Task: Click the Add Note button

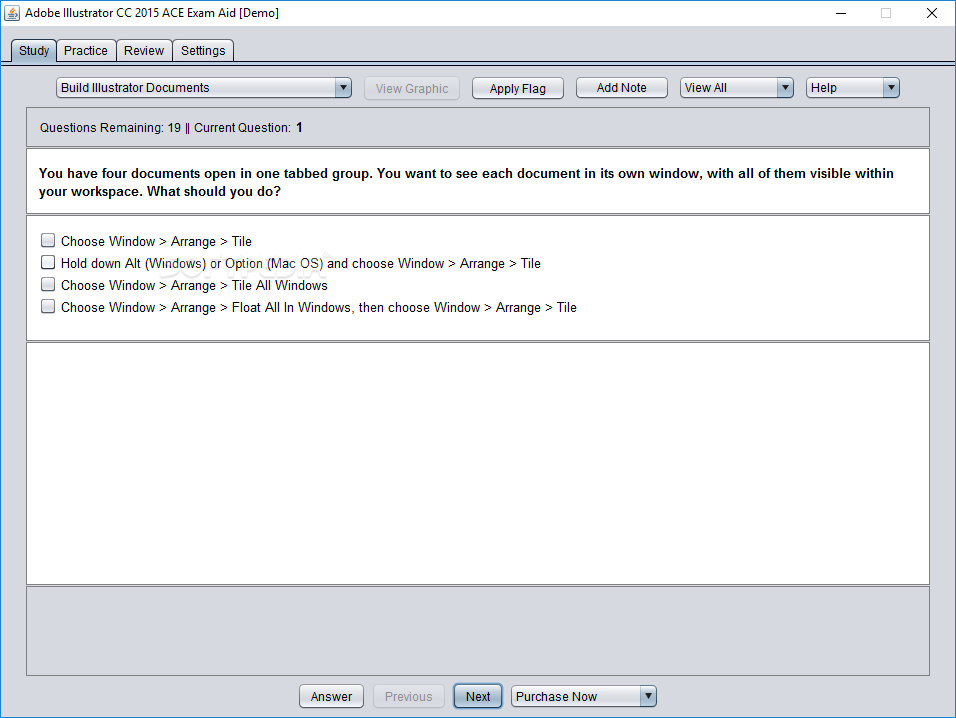Action: [x=621, y=88]
